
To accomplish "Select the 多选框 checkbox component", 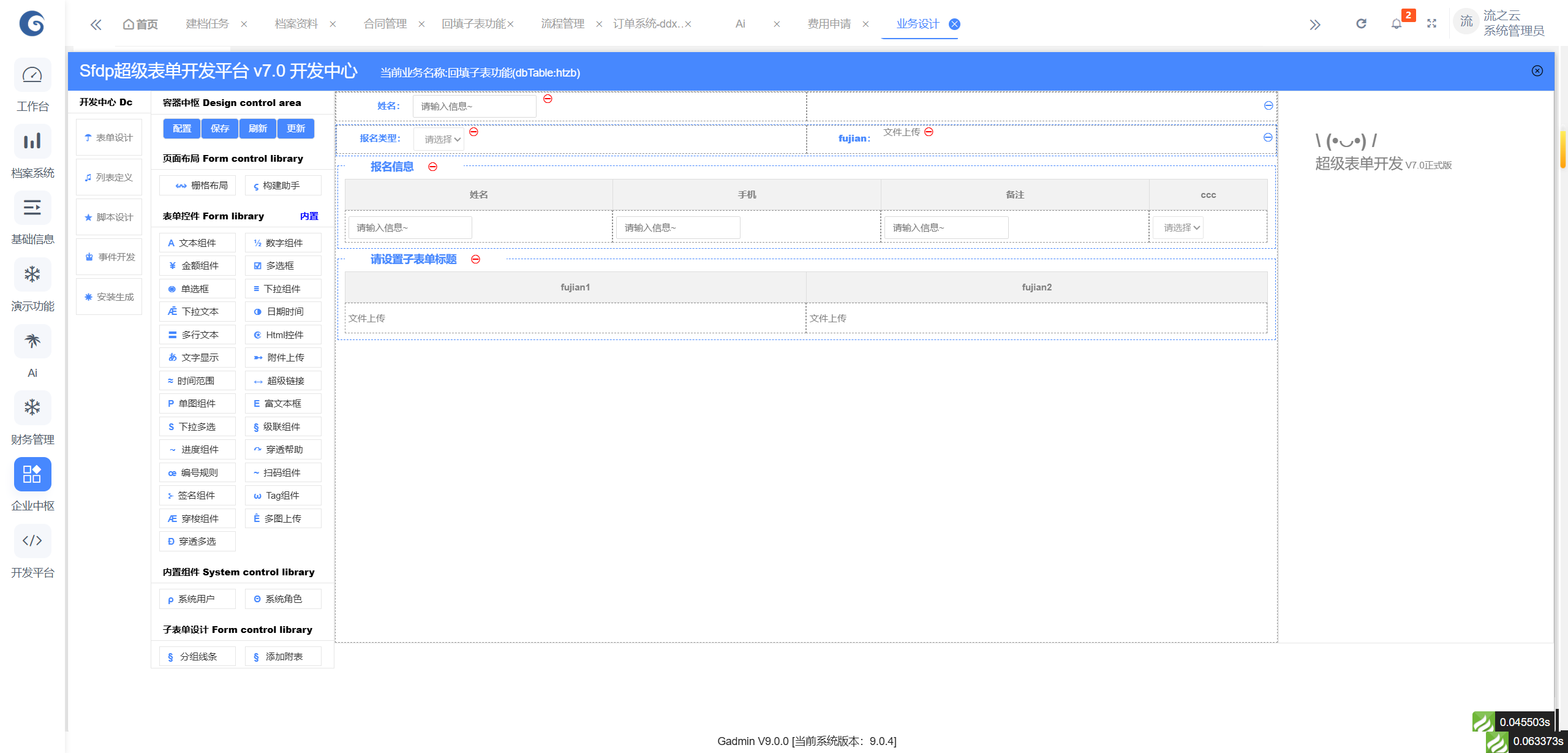I will (x=283, y=266).
